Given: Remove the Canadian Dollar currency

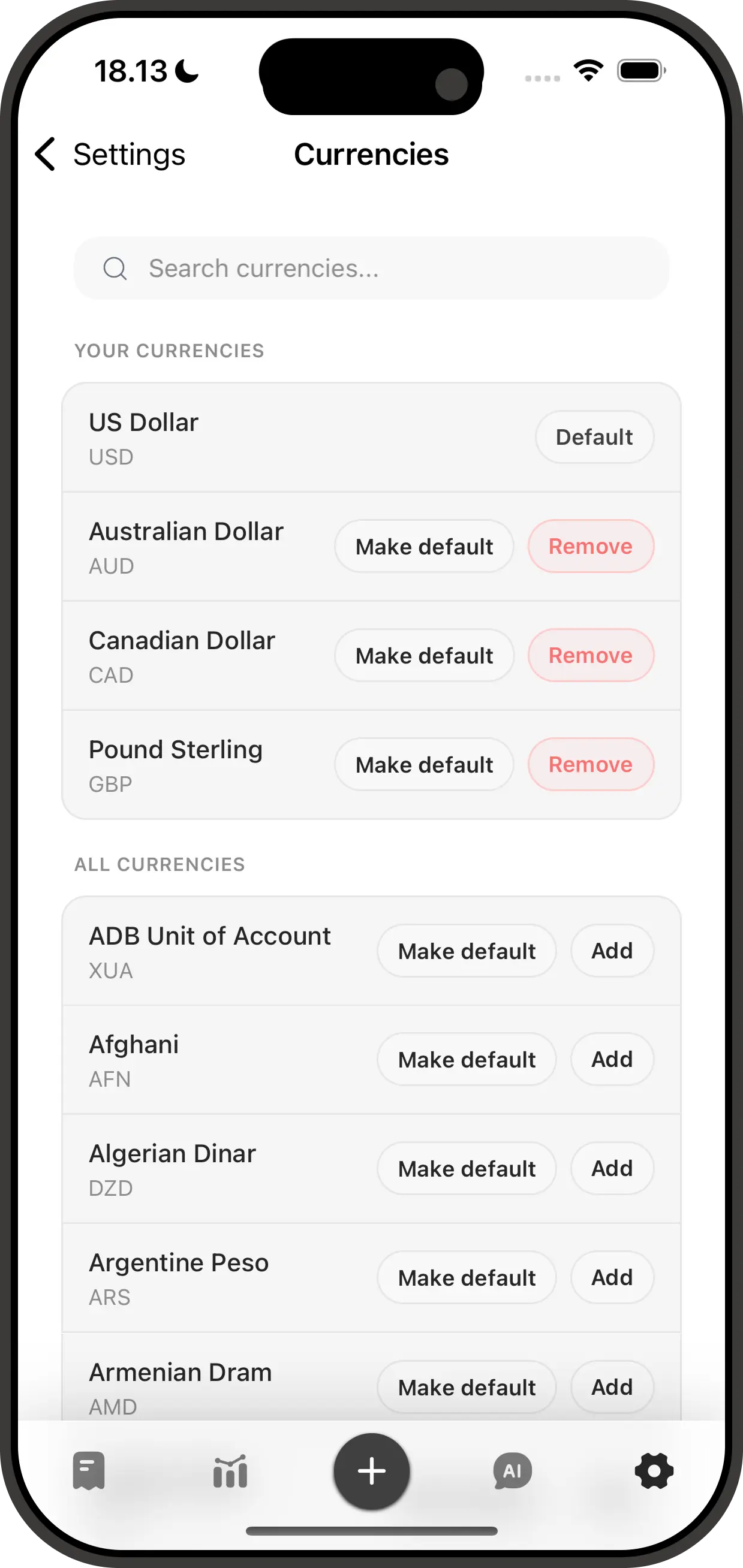Looking at the screenshot, I should coord(590,656).
